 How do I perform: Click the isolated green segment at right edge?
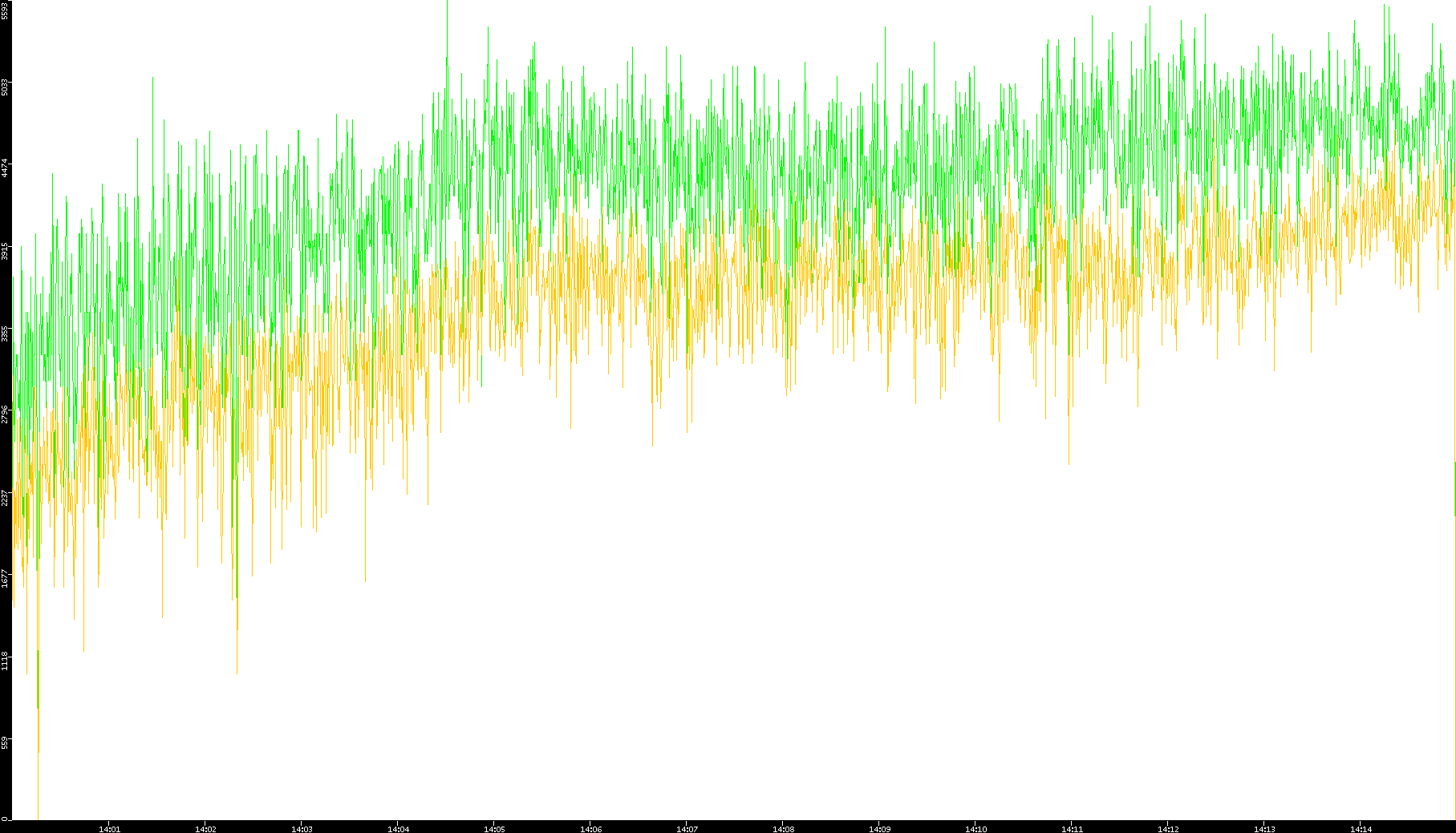tap(1454, 489)
